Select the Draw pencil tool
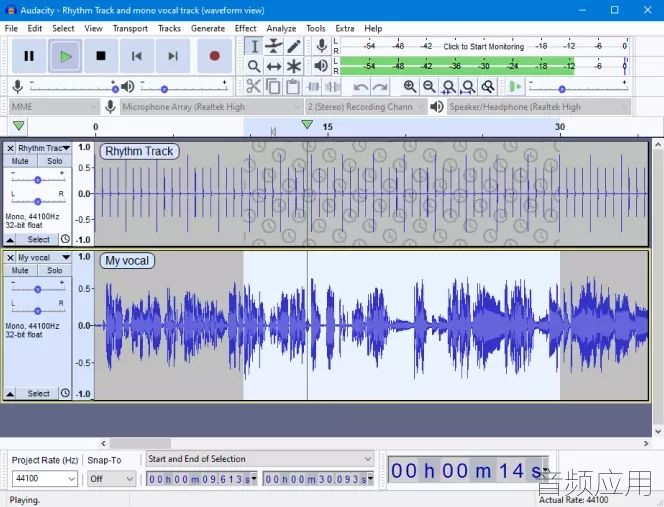This screenshot has width=664, height=507. click(294, 46)
